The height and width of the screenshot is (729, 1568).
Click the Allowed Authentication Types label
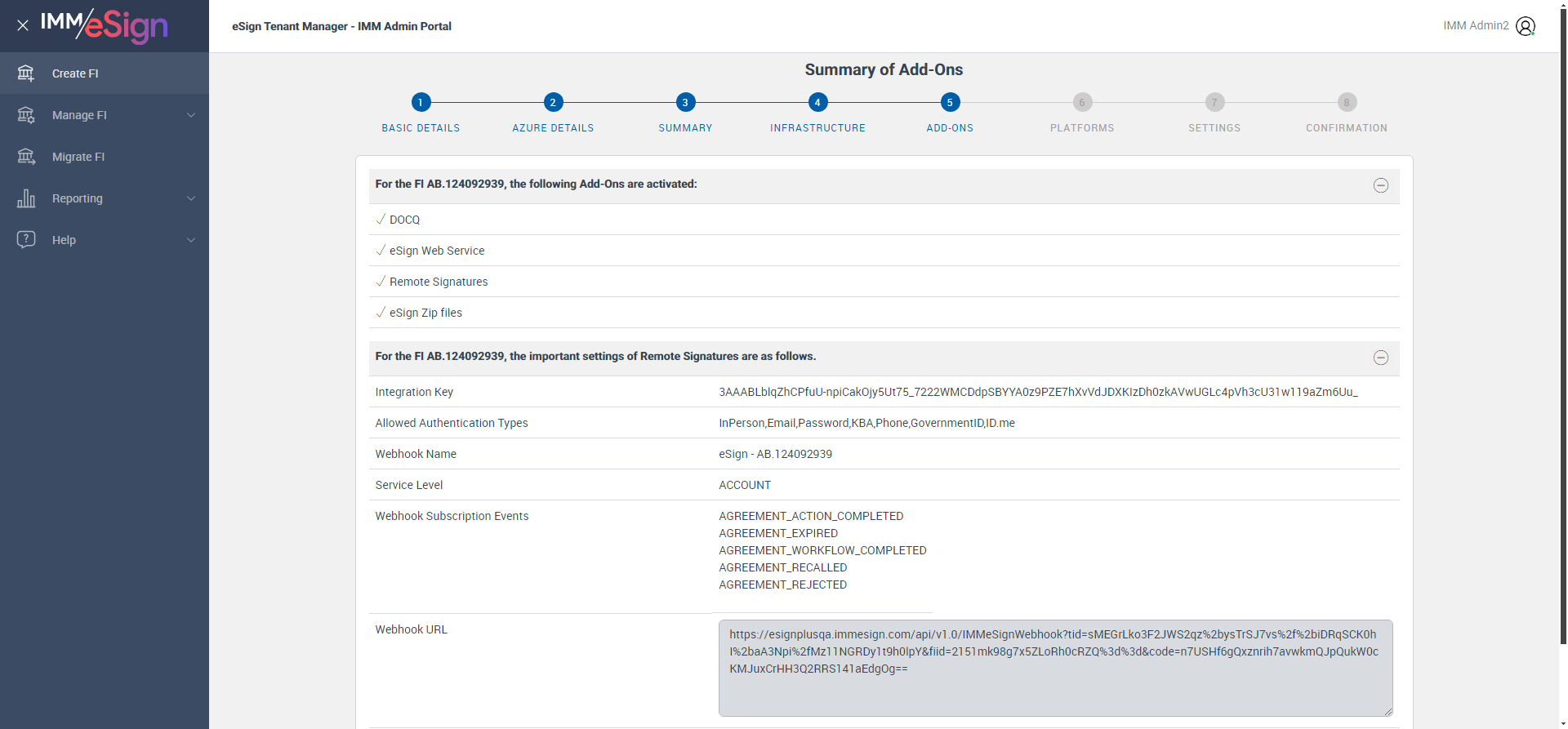[x=452, y=423]
